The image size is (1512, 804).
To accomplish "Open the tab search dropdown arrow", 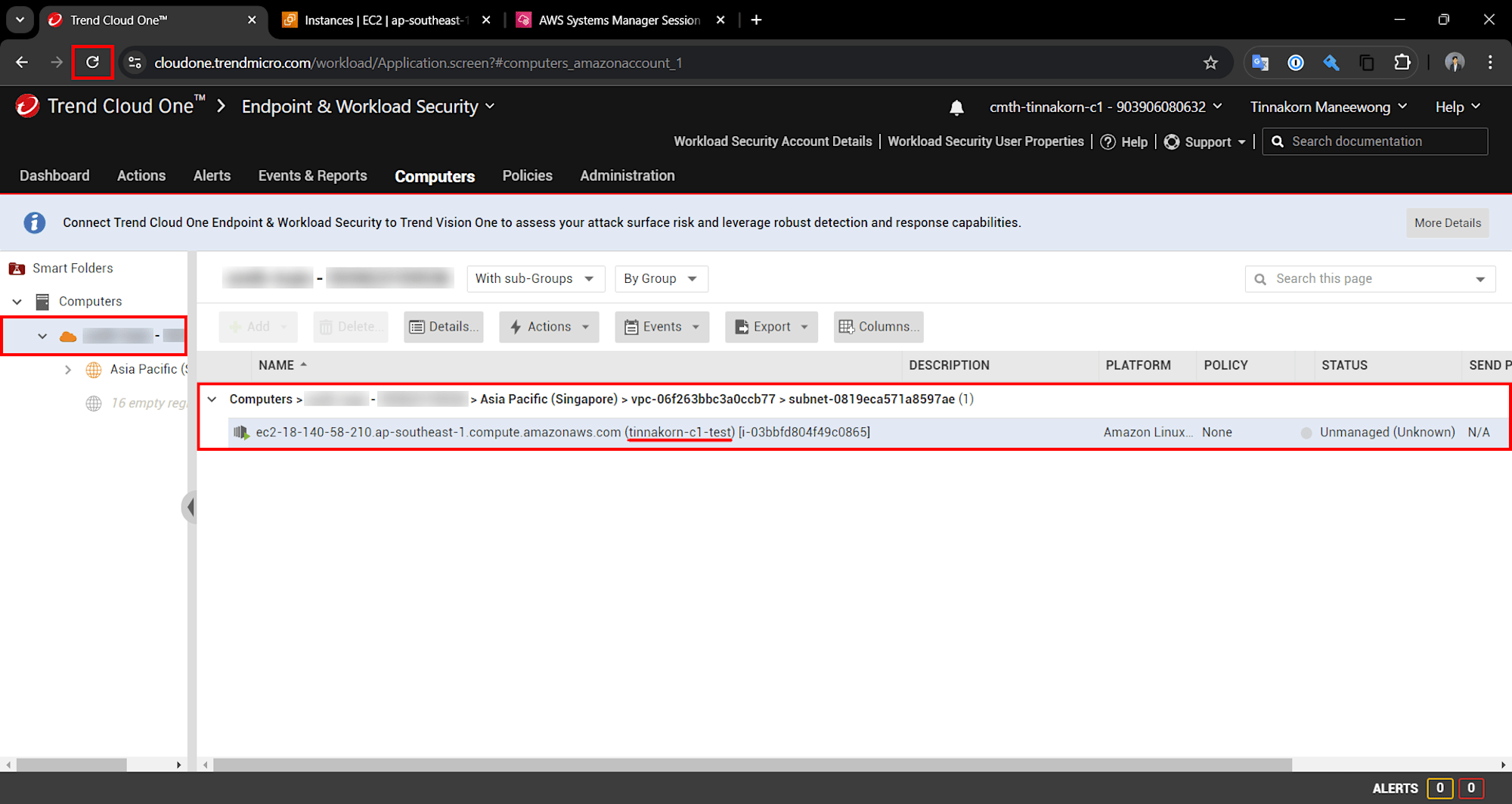I will [20, 20].
